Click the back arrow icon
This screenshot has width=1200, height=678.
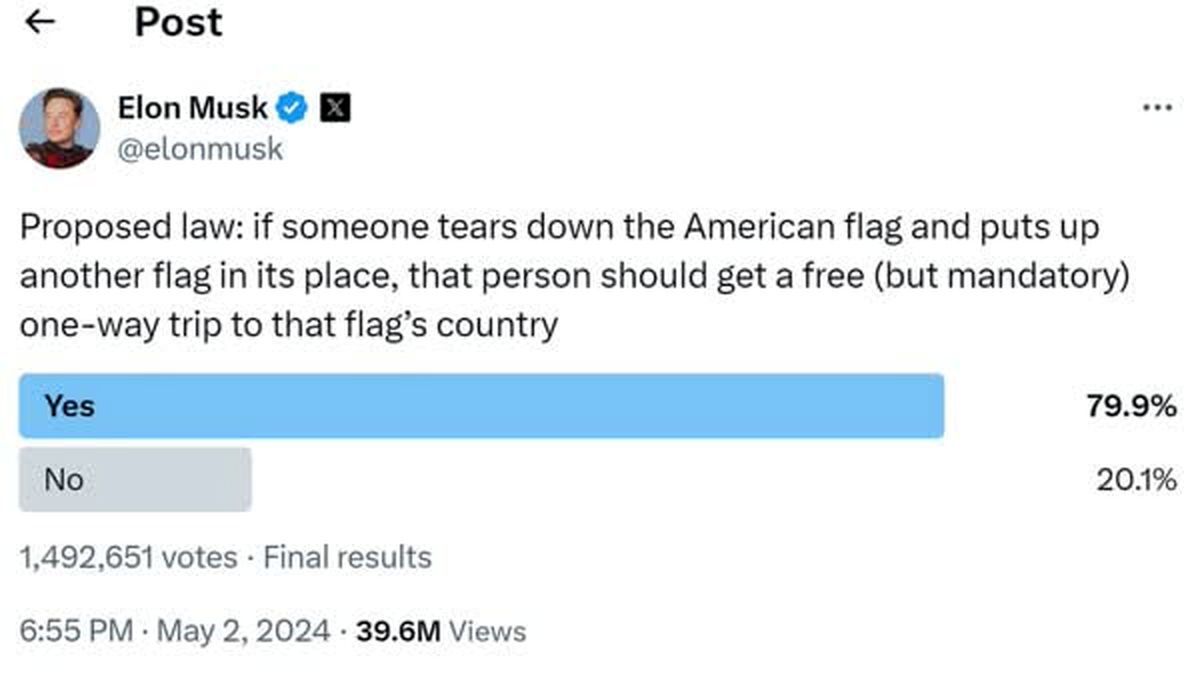[39, 24]
